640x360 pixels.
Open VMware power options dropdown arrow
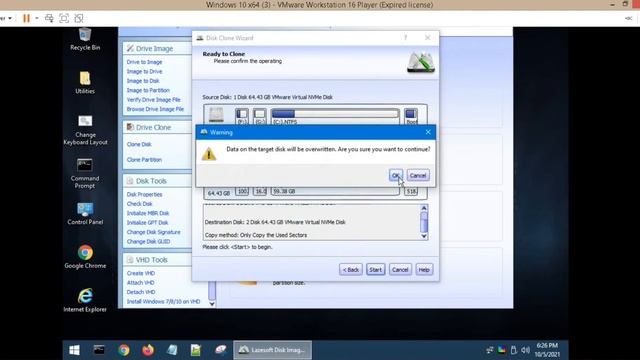pyautogui.click(x=37, y=18)
